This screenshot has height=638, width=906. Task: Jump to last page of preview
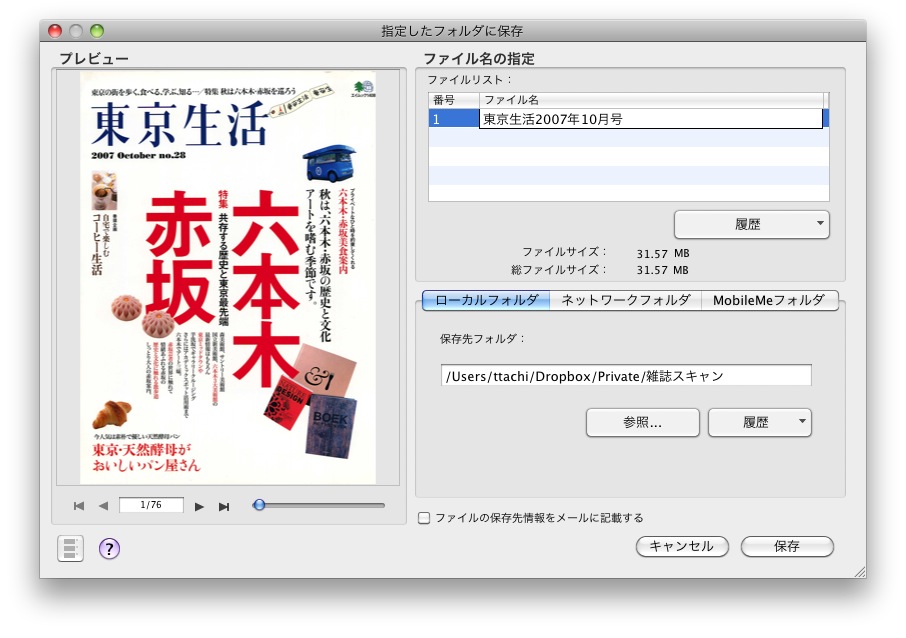click(x=224, y=507)
